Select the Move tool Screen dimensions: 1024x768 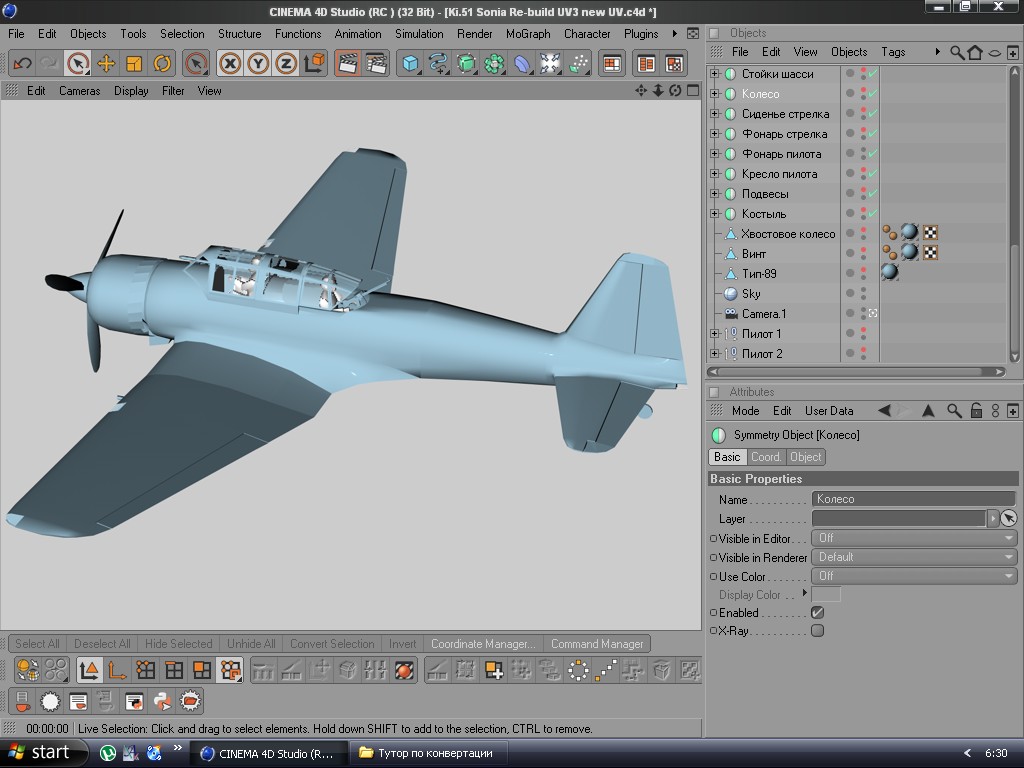pyautogui.click(x=106, y=64)
